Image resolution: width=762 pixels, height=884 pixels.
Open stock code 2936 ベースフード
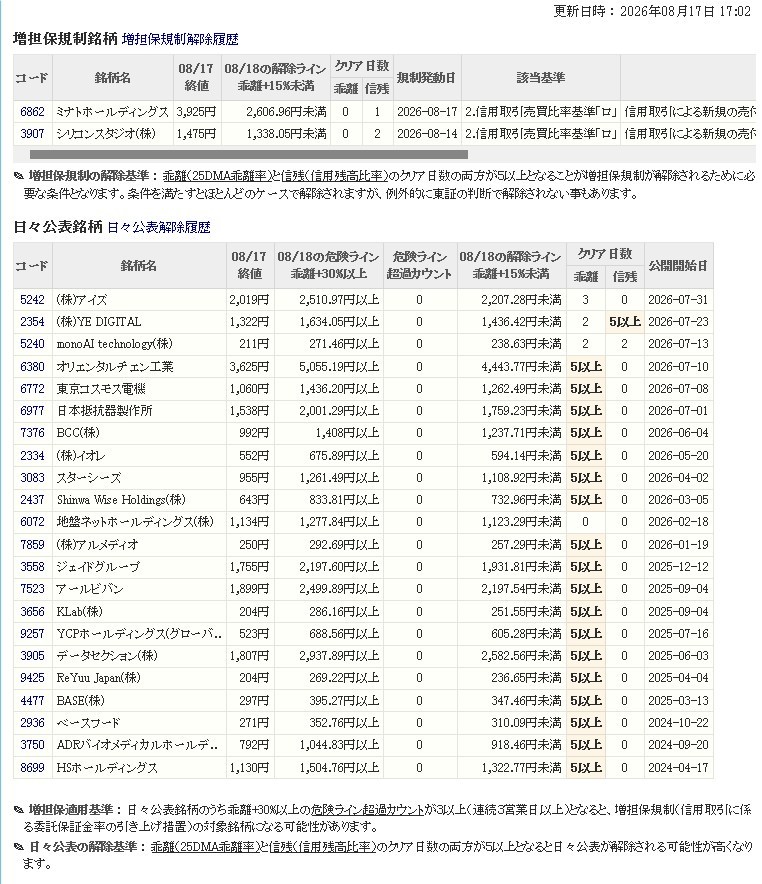coord(32,723)
